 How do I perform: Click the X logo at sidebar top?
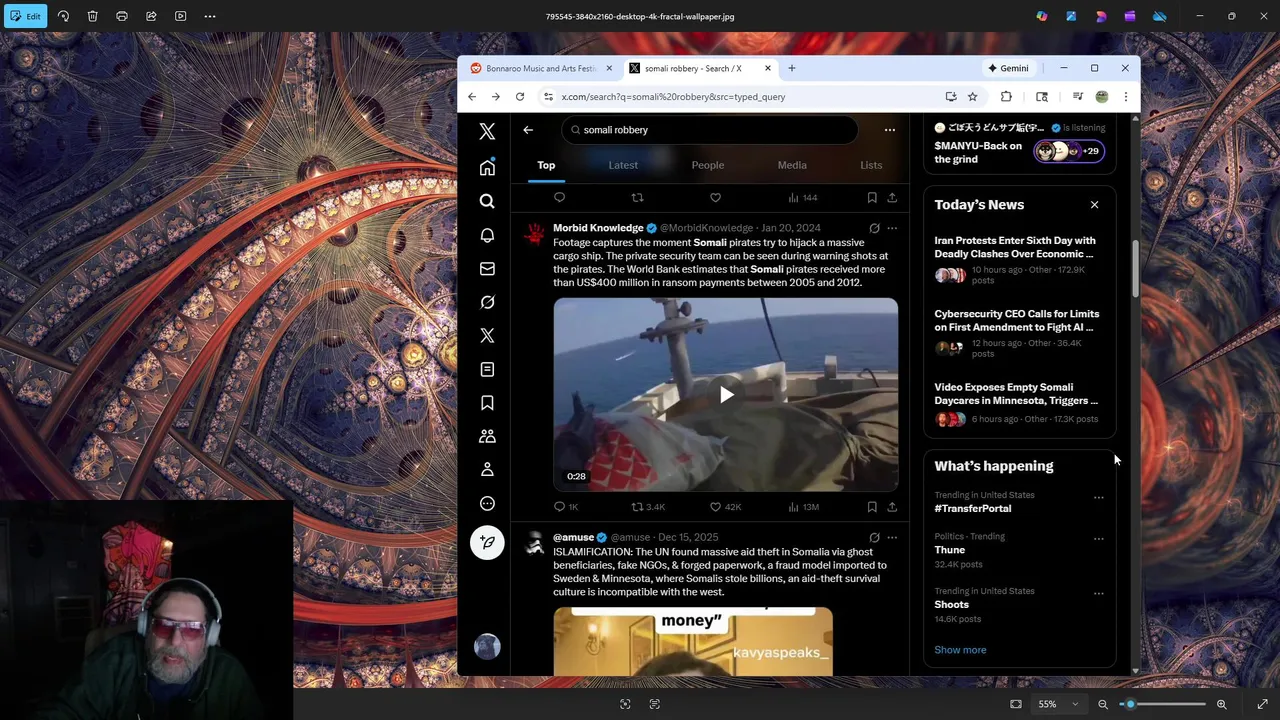pos(487,131)
